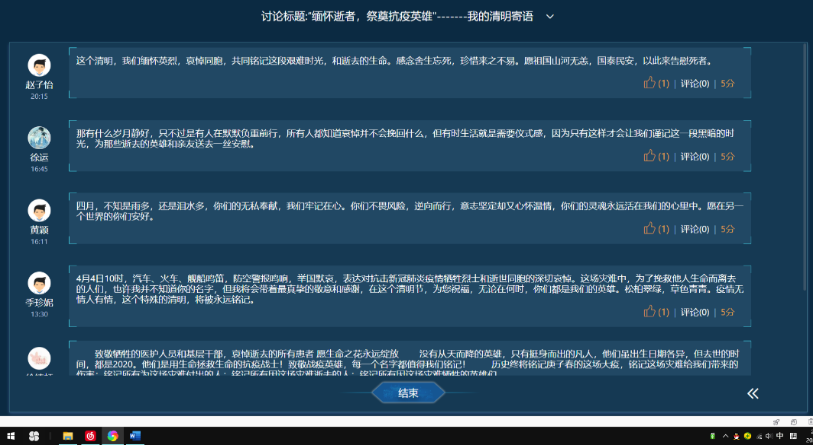The height and width of the screenshot is (445, 813).
Task: Click 徐运's profile avatar
Action: pos(39,138)
